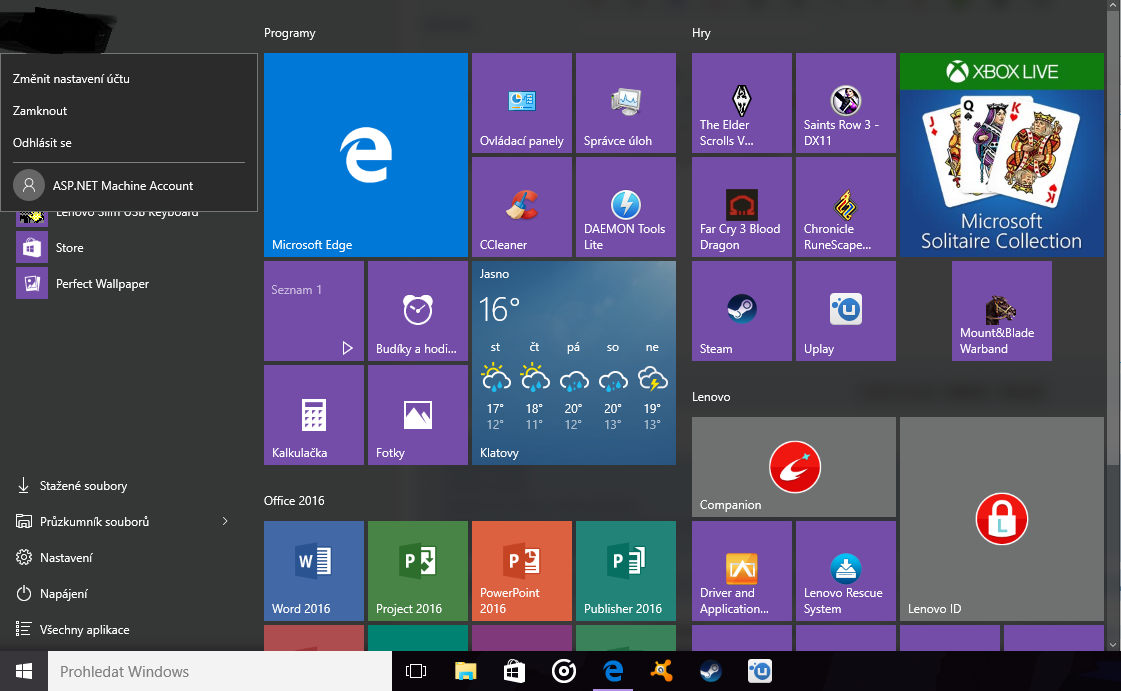Screen dimensions: 1121x691
Task: Expand the Průzkumník souborů submenu arrow
Action: click(x=225, y=522)
